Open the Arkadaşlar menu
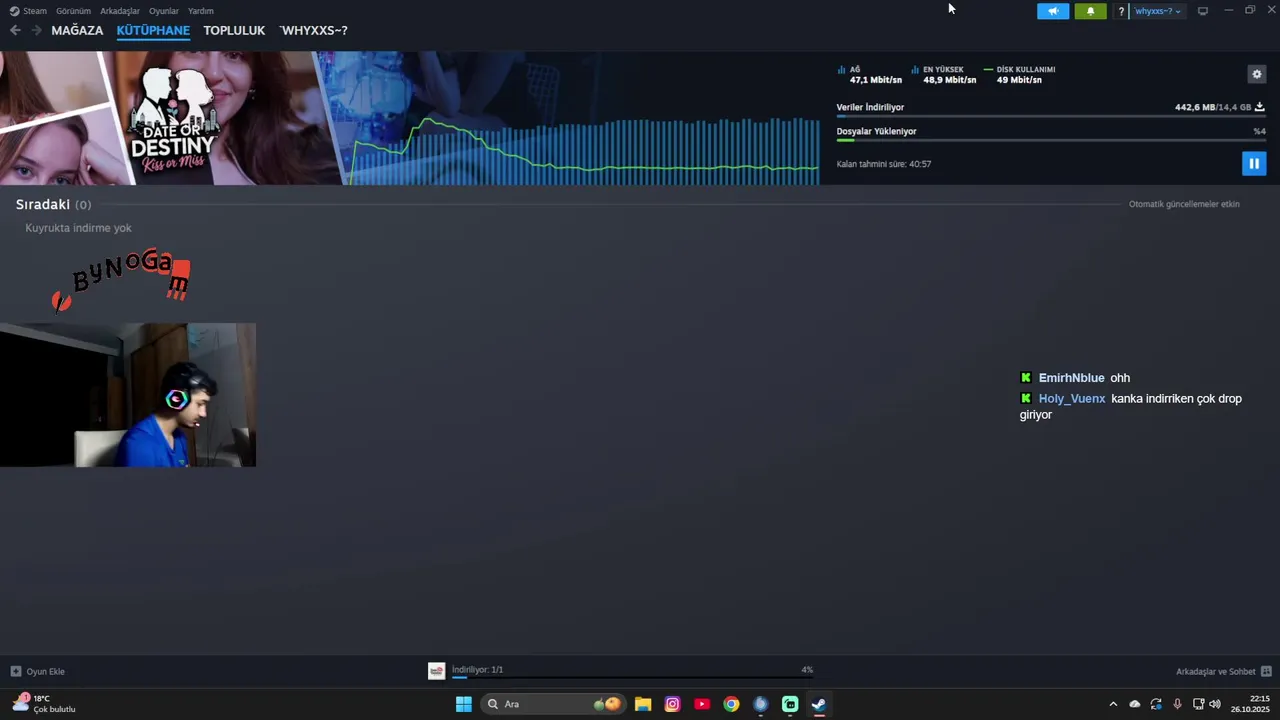The image size is (1280, 720). click(x=120, y=11)
